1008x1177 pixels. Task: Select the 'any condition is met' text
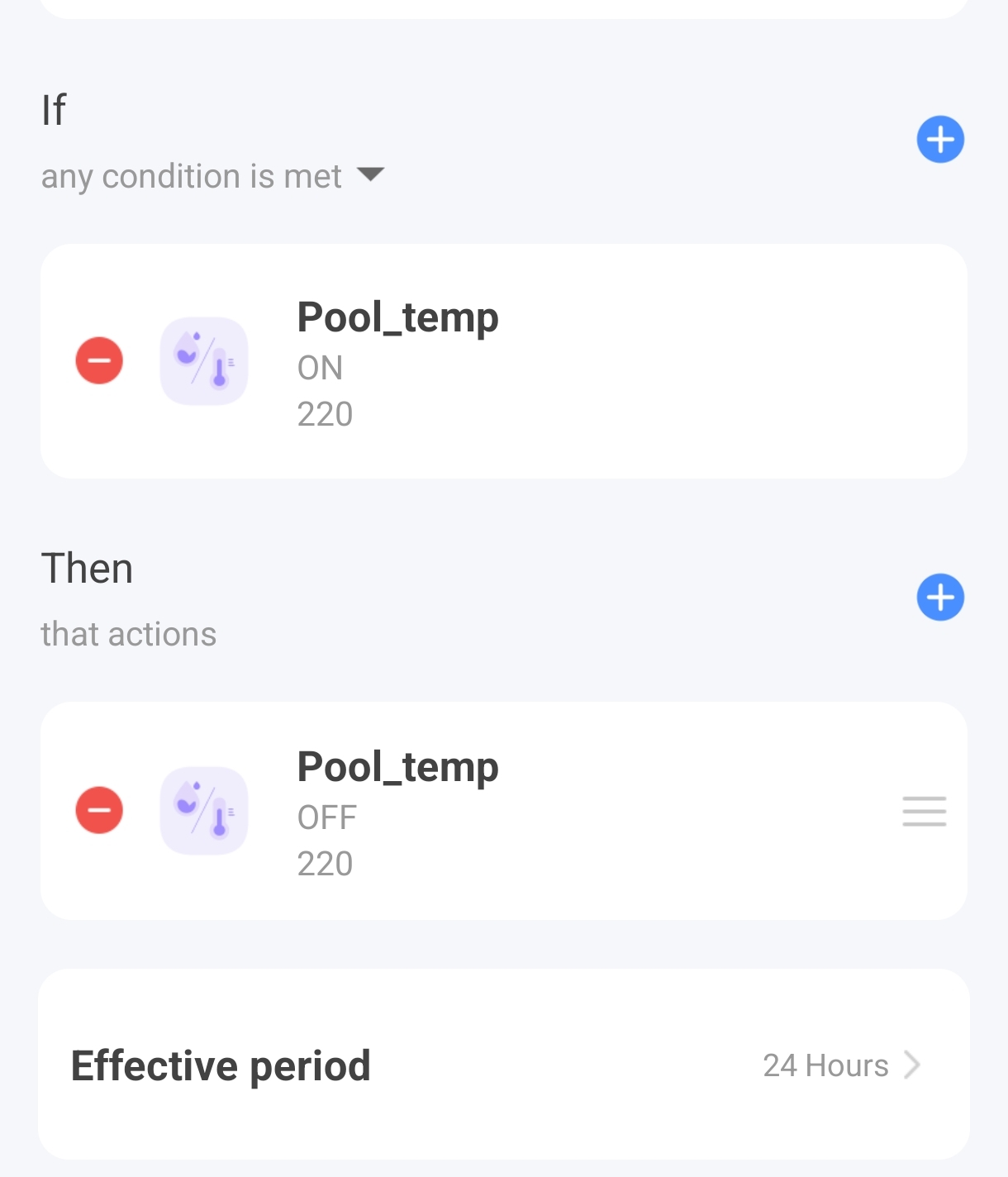pyautogui.click(x=191, y=176)
